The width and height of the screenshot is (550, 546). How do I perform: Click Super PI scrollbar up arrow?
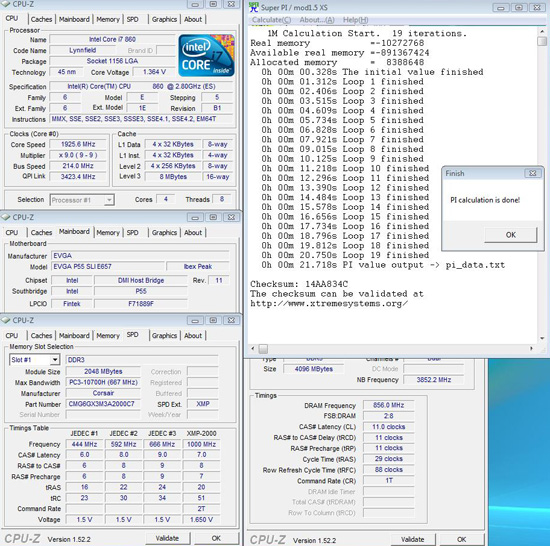542,31
